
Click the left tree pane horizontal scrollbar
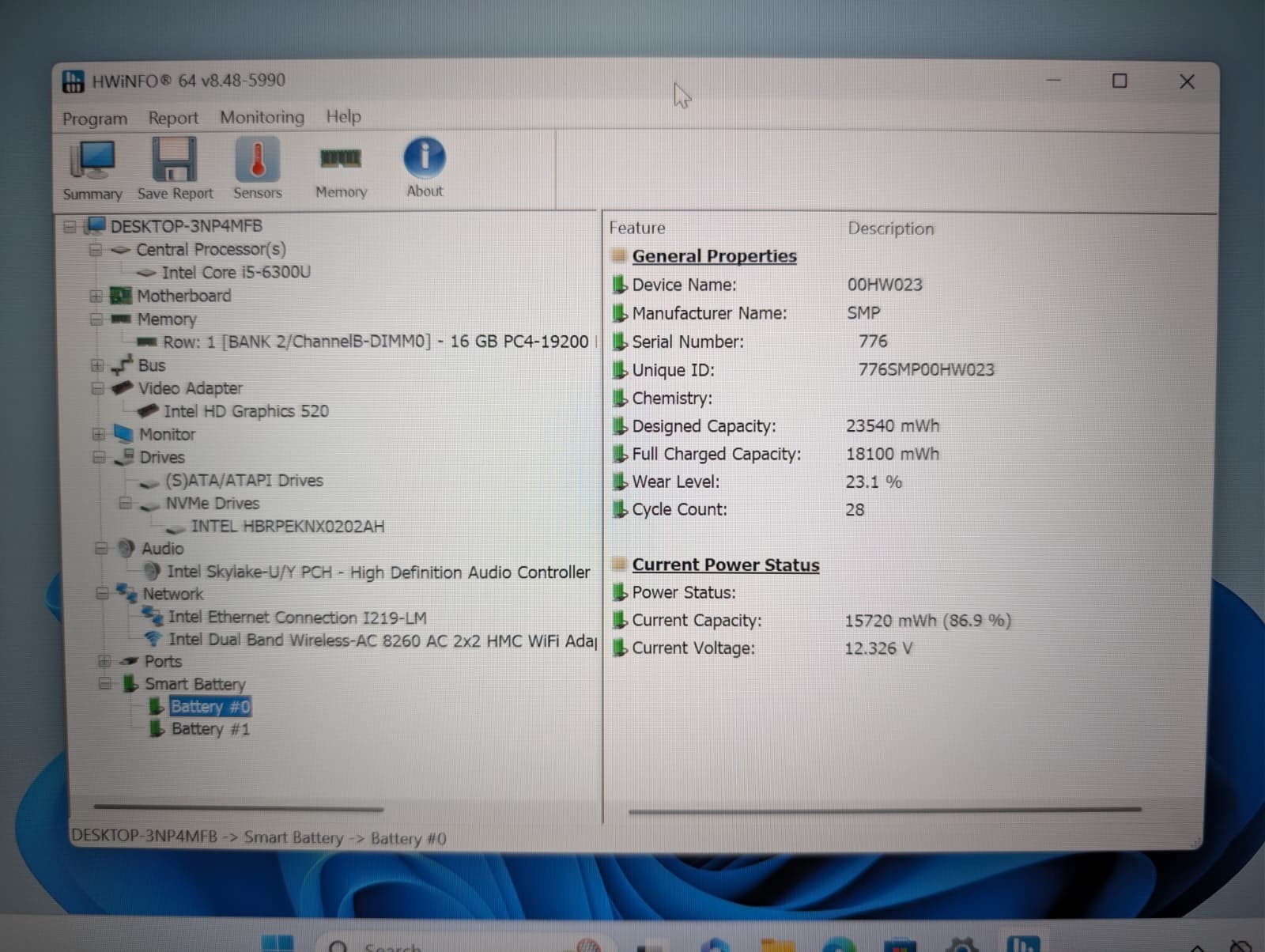click(x=238, y=808)
